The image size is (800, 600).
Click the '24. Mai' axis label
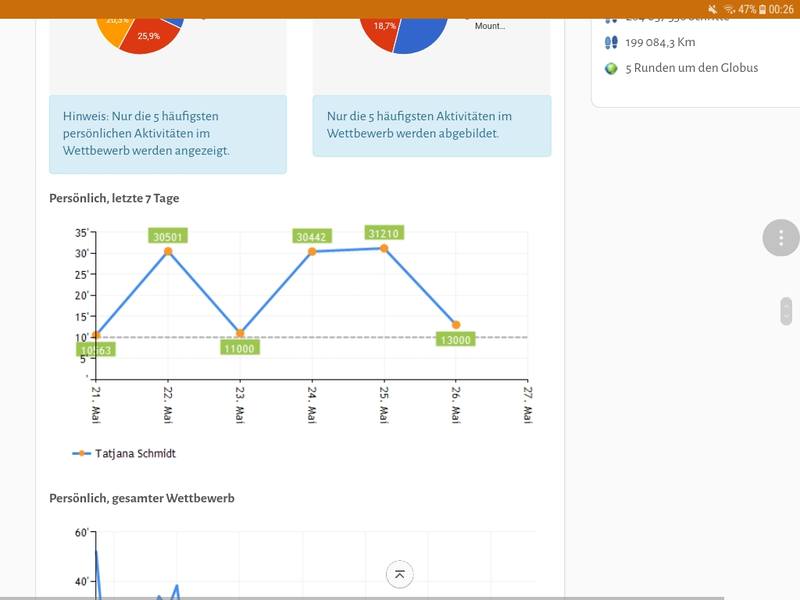(312, 405)
